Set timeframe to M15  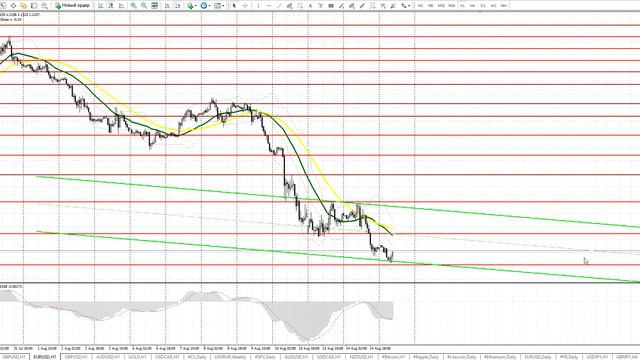click(441, 6)
